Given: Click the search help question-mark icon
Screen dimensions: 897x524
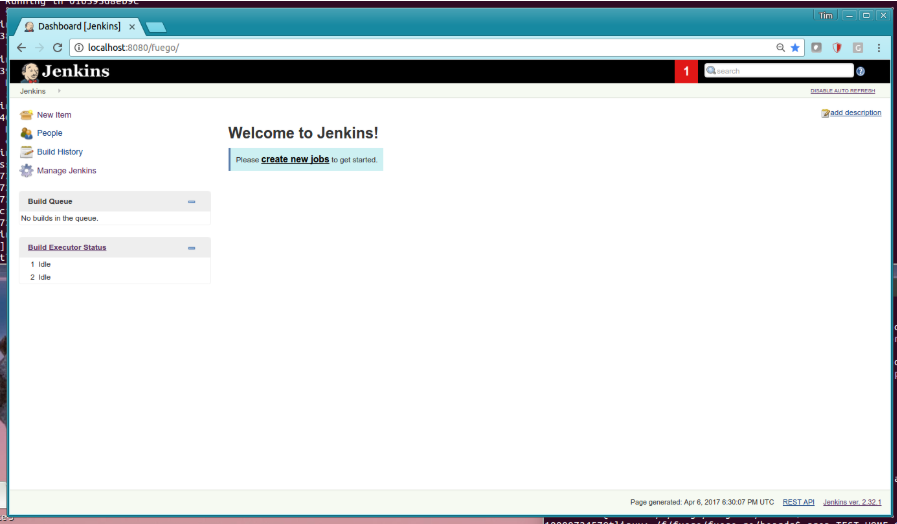Looking at the screenshot, I should coord(860,72).
